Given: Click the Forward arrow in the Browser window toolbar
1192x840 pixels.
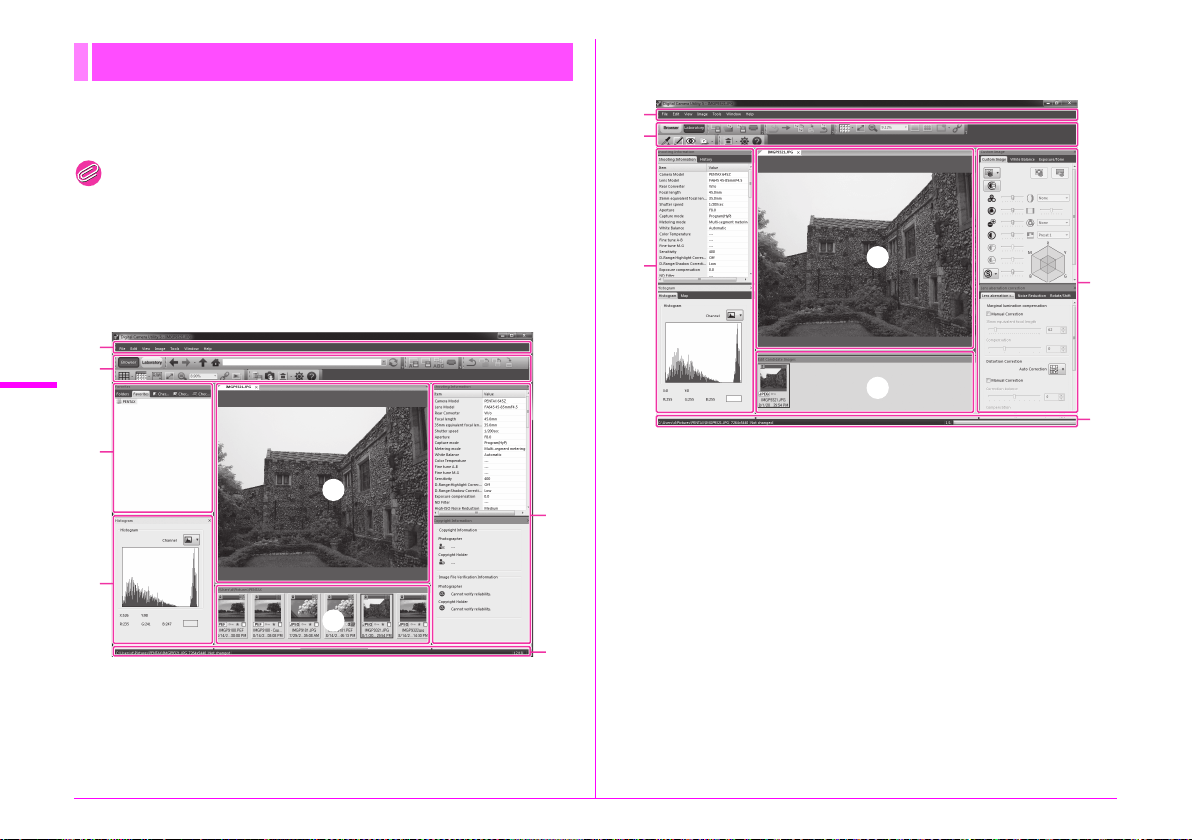Looking at the screenshot, I should pos(186,363).
